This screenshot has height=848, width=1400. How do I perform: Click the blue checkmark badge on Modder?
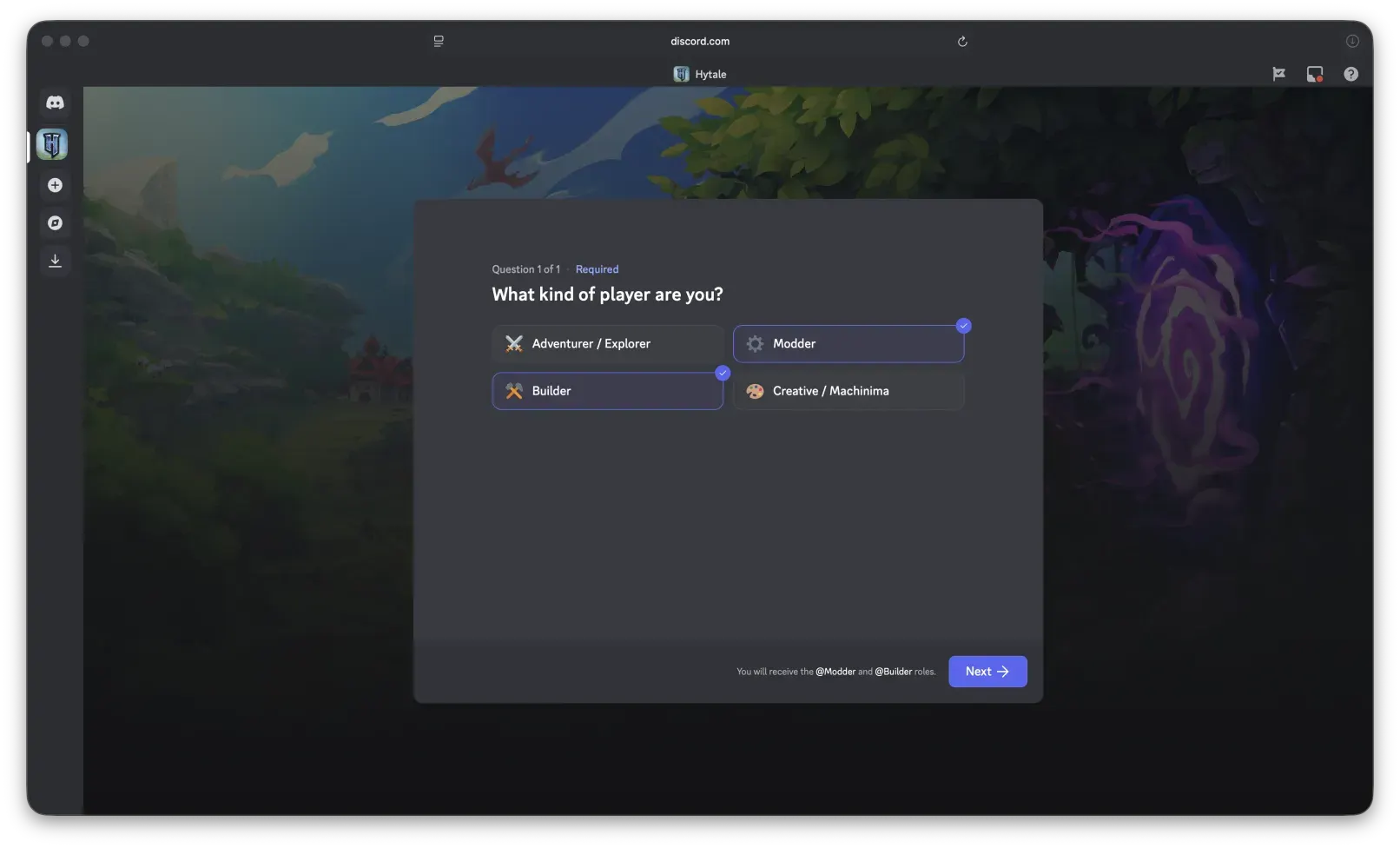pos(963,326)
